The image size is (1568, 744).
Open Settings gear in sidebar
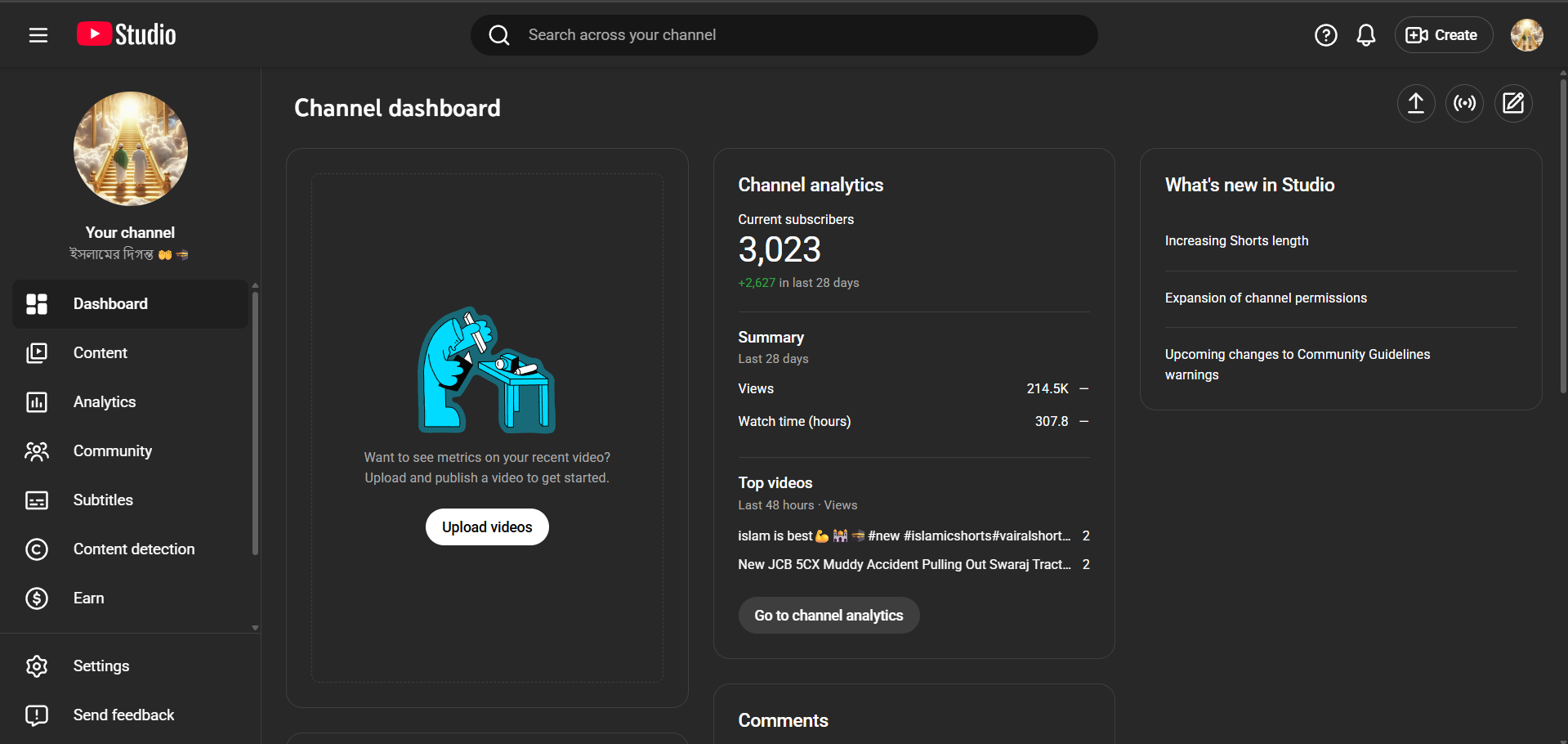(x=101, y=666)
